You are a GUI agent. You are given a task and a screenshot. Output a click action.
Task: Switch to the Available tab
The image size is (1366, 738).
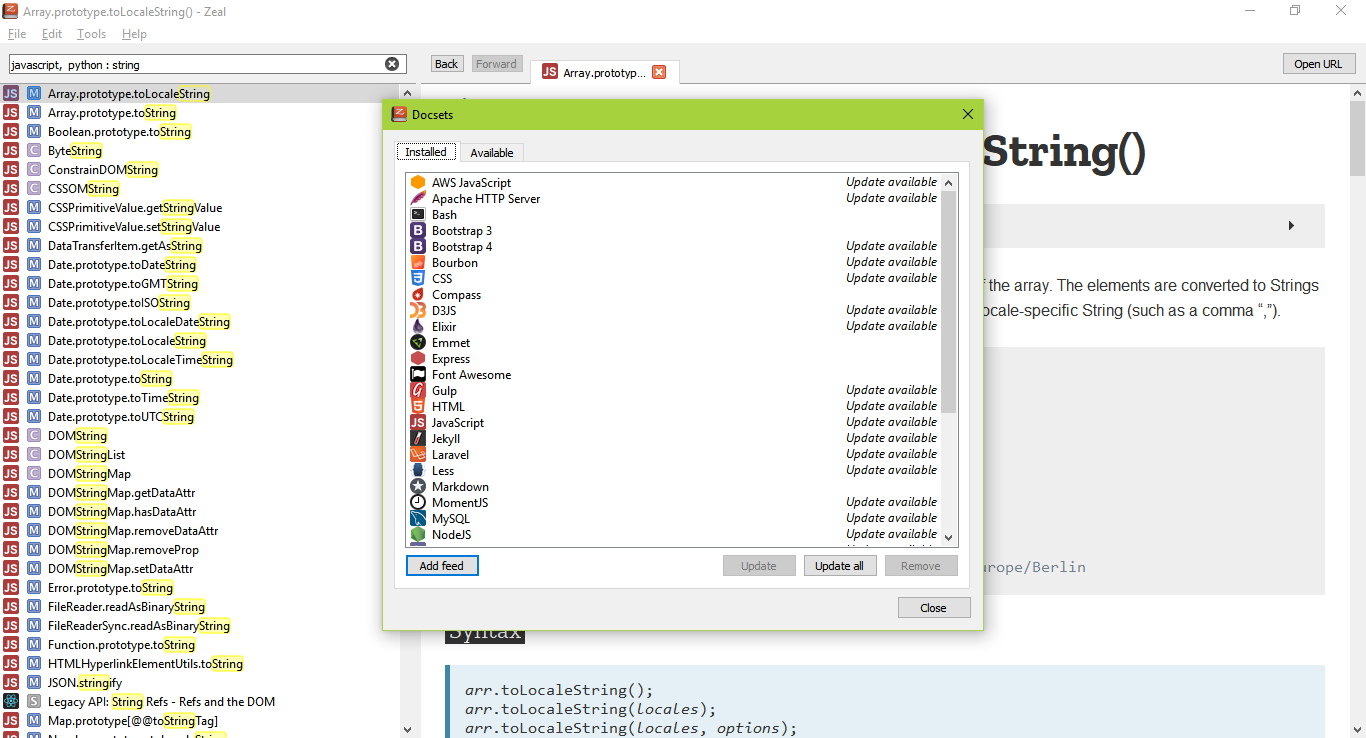point(492,153)
